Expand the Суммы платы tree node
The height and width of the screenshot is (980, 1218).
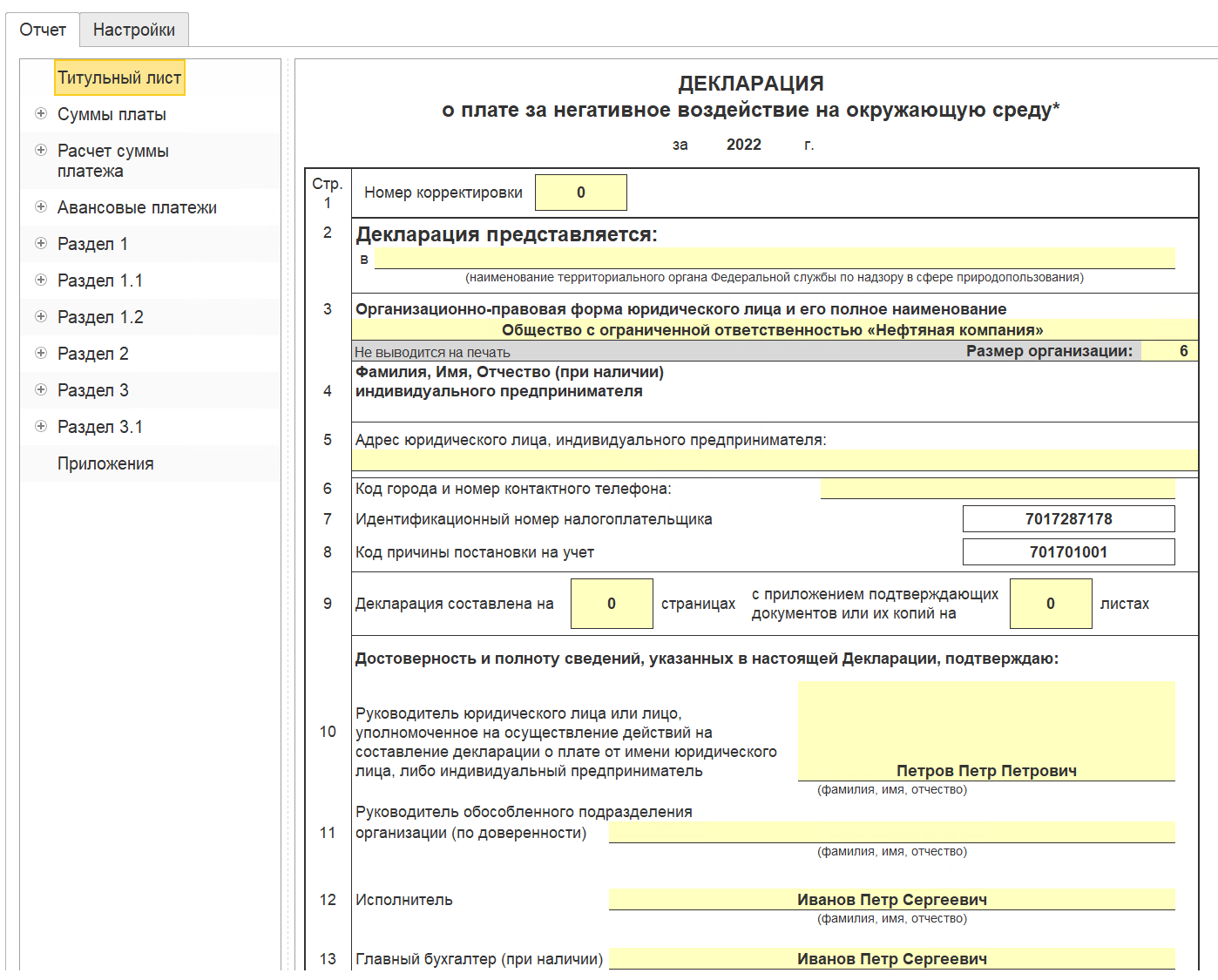pyautogui.click(x=41, y=113)
